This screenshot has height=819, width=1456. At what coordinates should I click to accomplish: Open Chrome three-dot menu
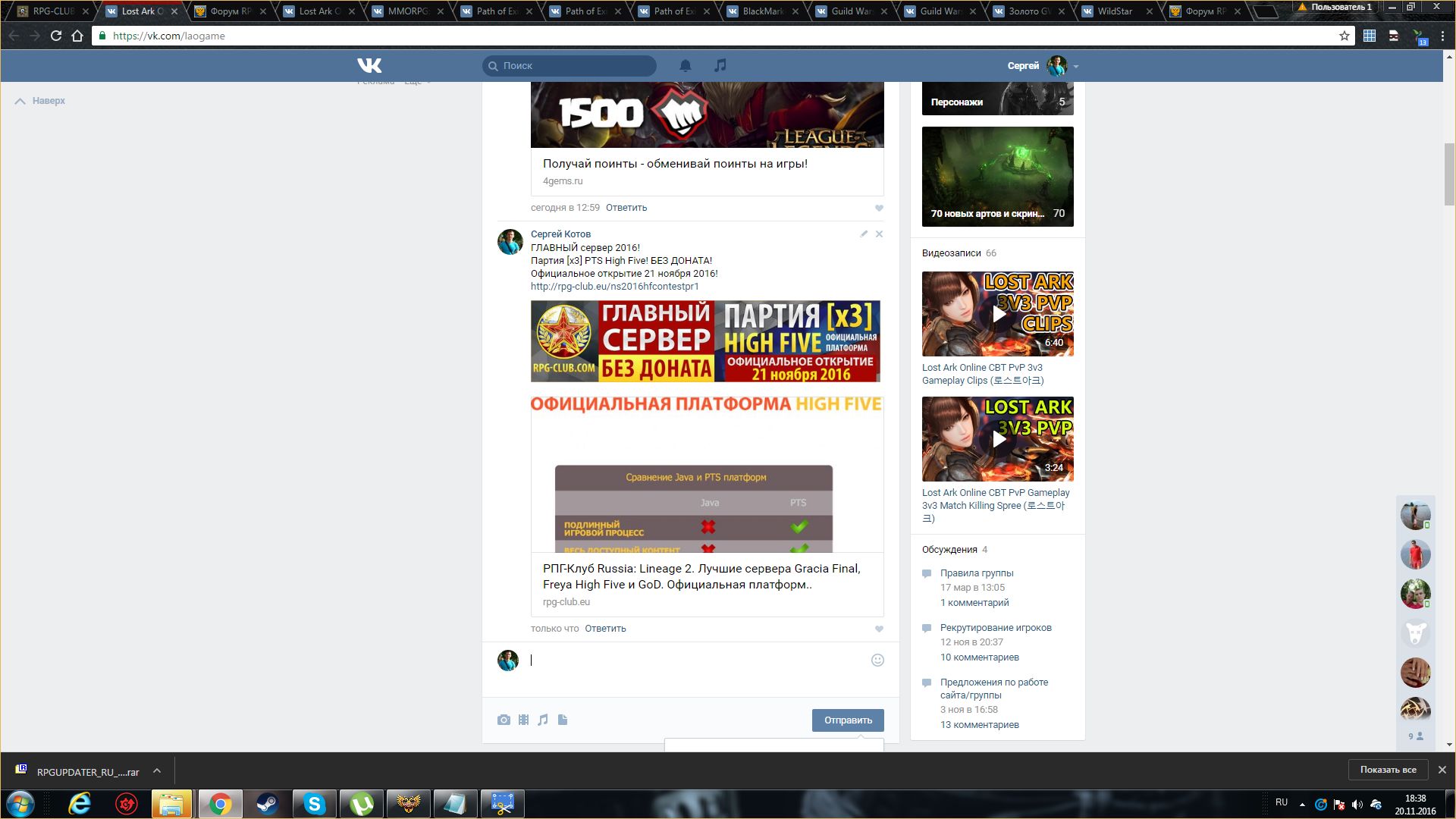(x=1442, y=36)
